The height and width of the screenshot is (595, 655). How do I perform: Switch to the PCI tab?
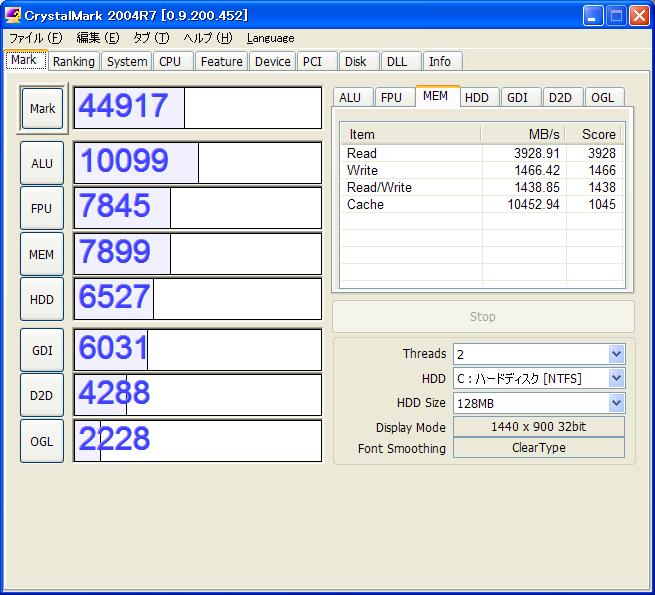317,61
